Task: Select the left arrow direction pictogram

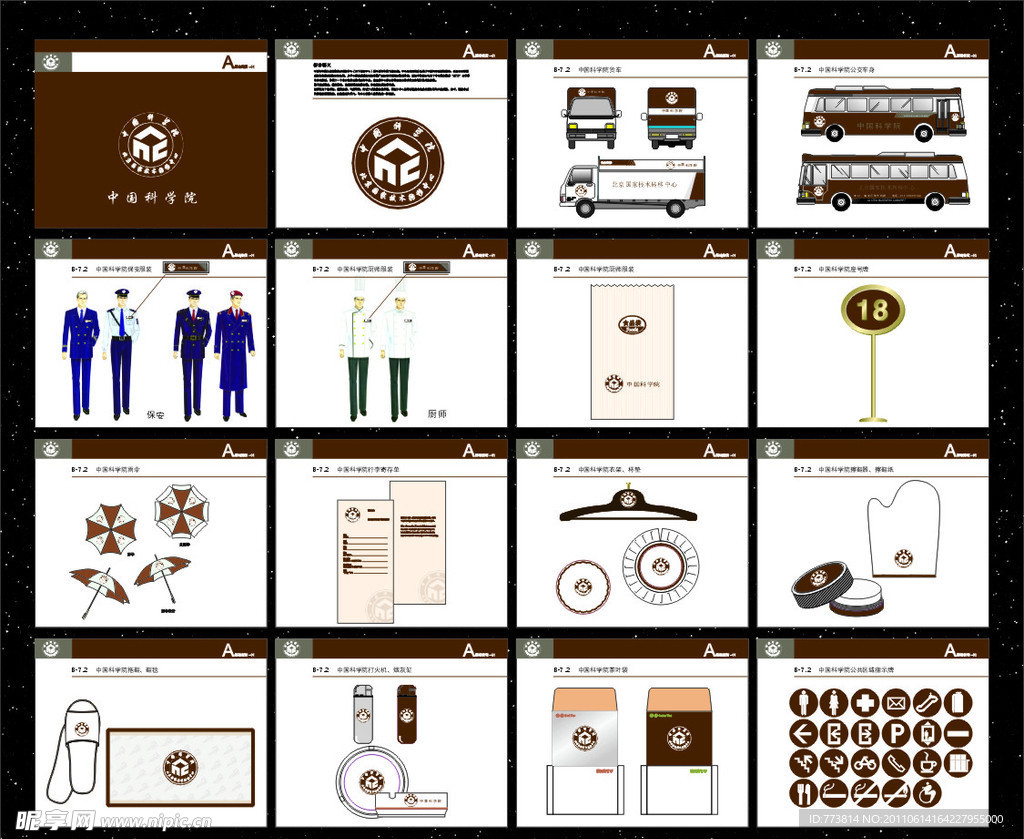Action: (x=803, y=733)
